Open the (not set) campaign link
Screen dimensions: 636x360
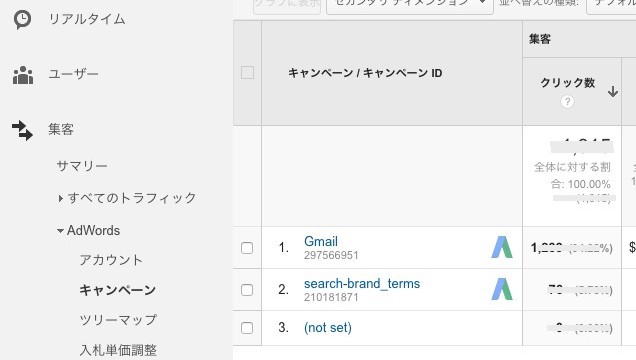(328, 328)
